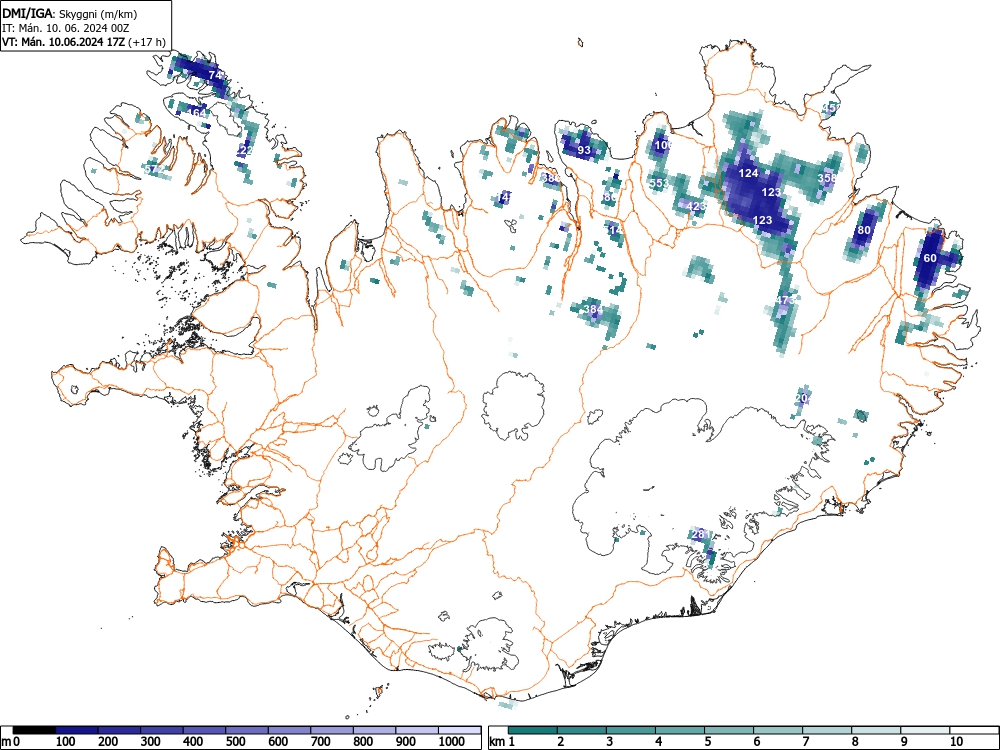The image size is (1000, 750).
Task: Click the 'DMI/IGA: Skyggni (m/km)' title line
Action: (70, 13)
